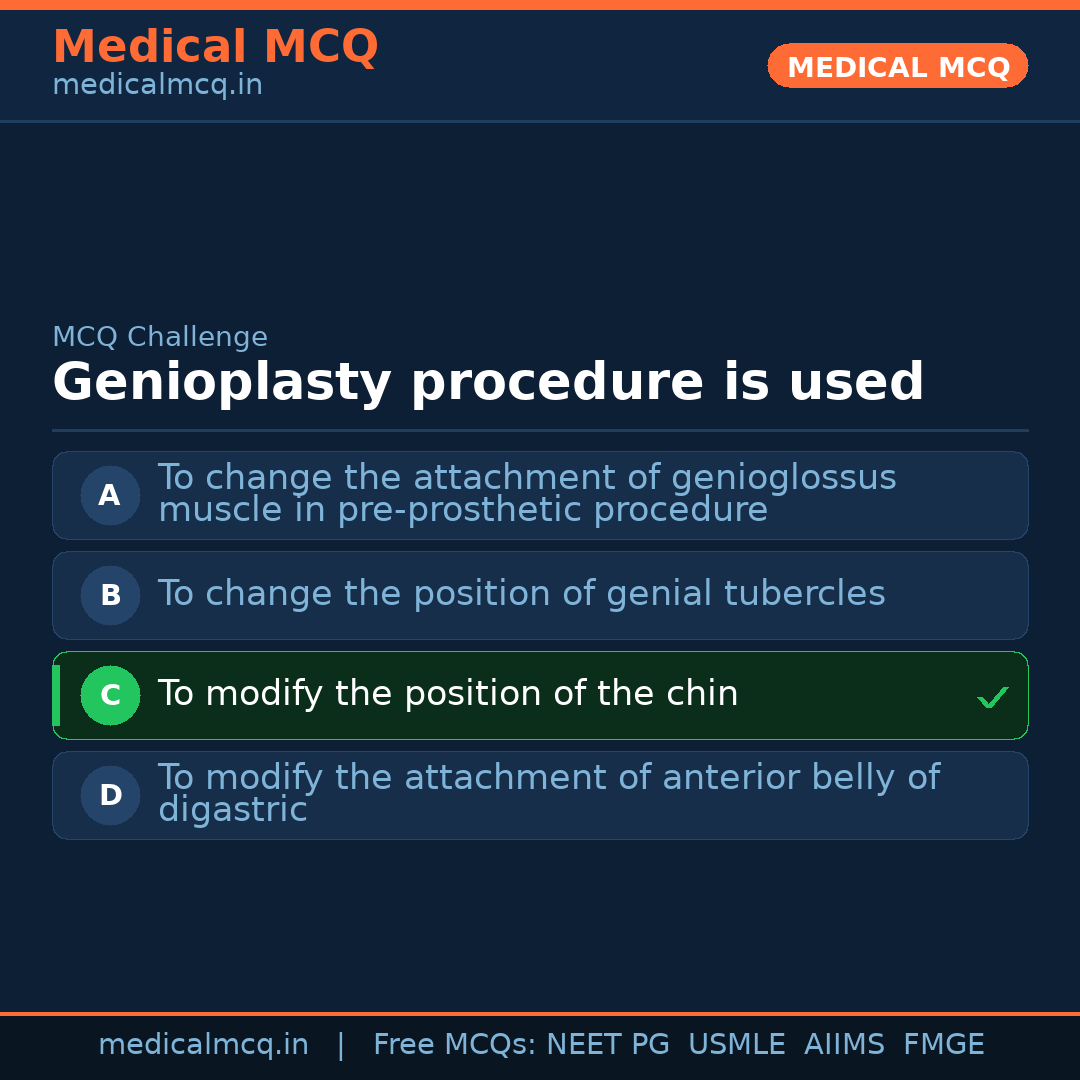The width and height of the screenshot is (1080, 1080).
Task: Choose answer 'To modify the position of the chin'
Action: point(448,694)
